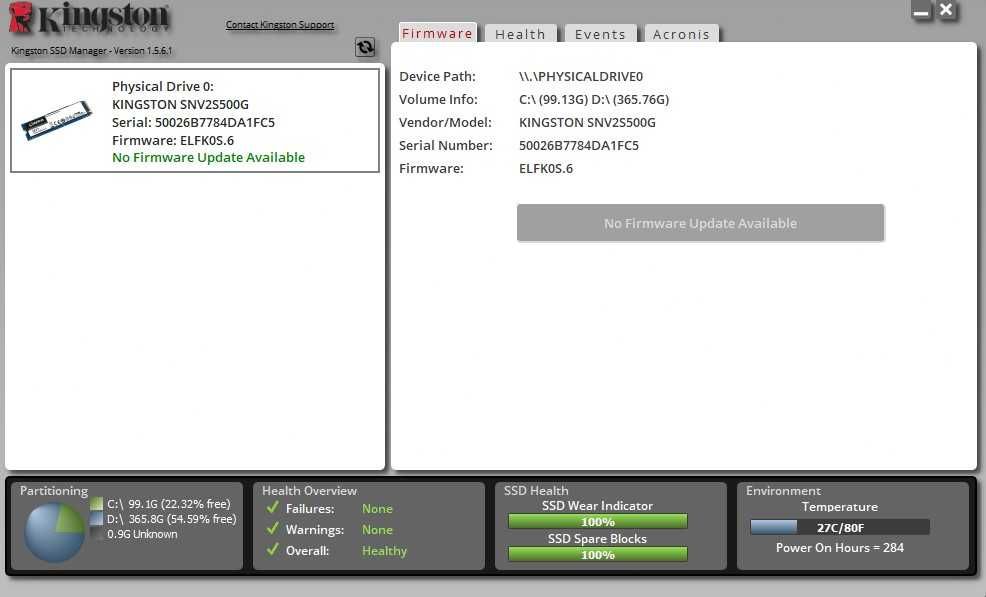
Task: Open the Contact Kingston Support link
Action: pyautogui.click(x=280, y=25)
